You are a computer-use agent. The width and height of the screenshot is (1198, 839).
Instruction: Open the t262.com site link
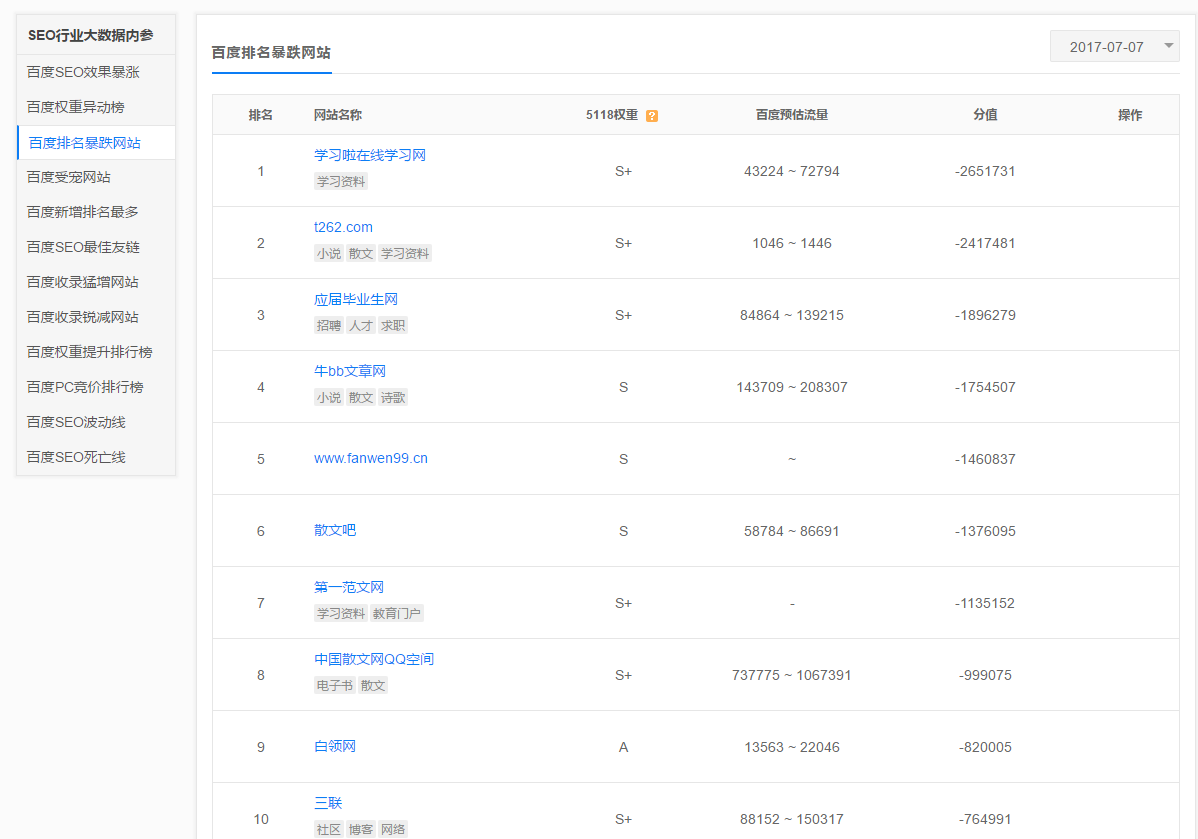343,227
